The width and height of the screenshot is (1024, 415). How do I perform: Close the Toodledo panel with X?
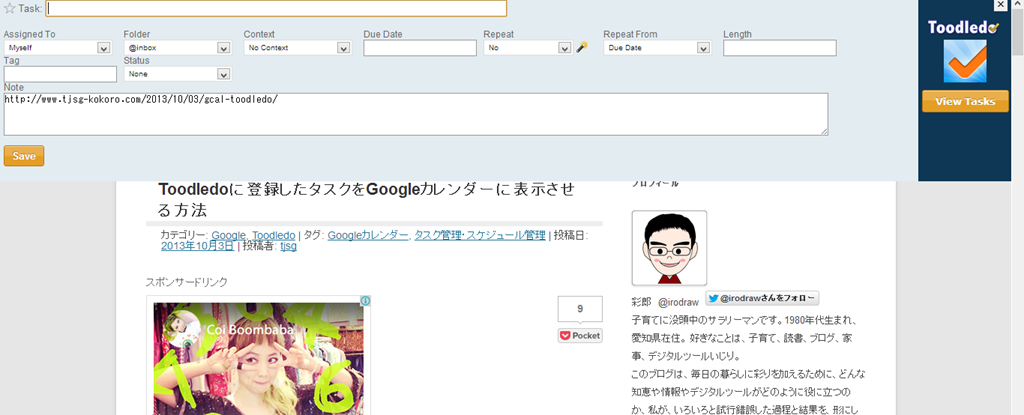pos(1000,5)
